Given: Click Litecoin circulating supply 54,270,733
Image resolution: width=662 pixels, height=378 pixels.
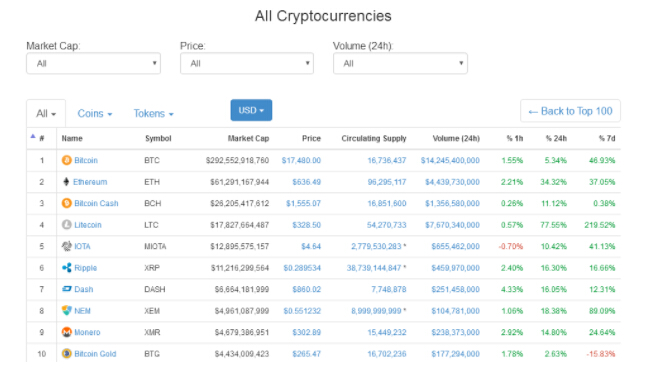Looking at the screenshot, I should pyautogui.click(x=387, y=225).
